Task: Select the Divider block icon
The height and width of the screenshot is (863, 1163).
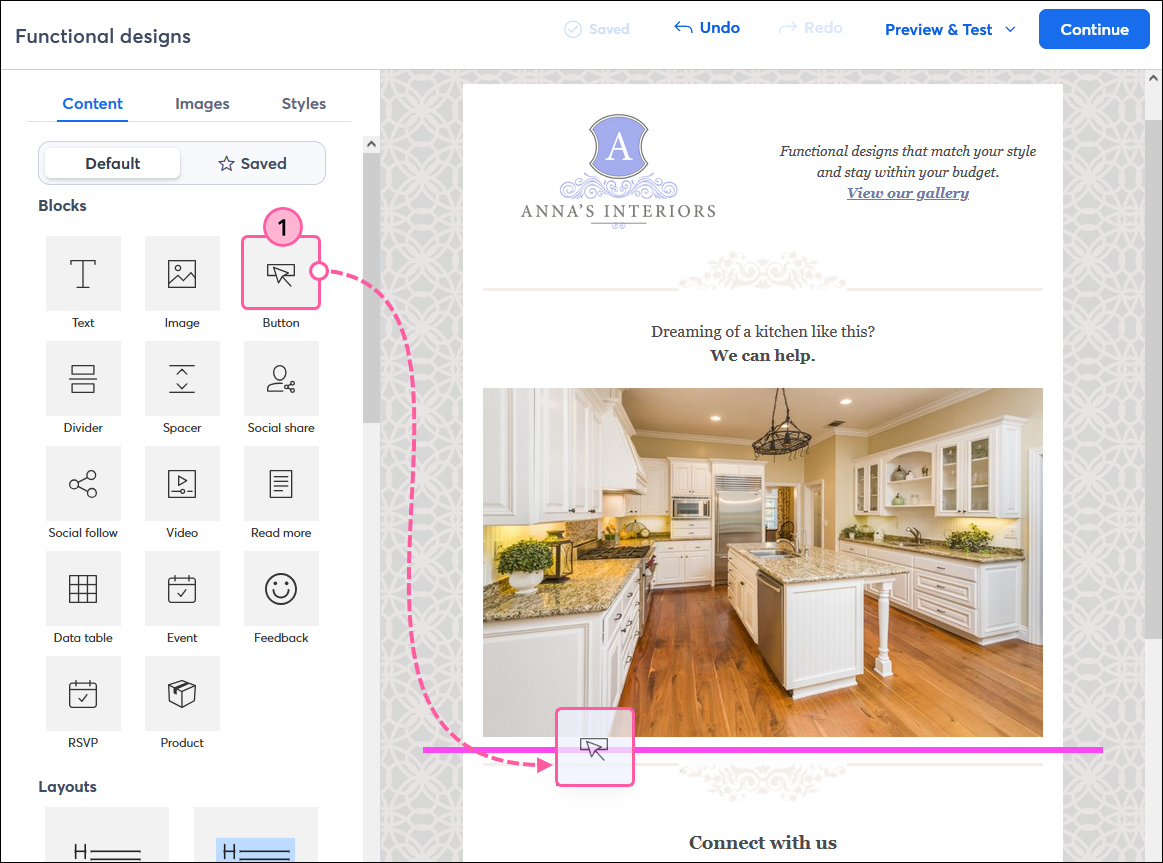Action: [x=83, y=378]
